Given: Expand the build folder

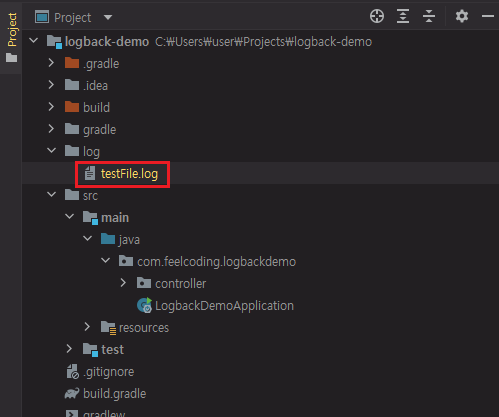Looking at the screenshot, I should point(51,107).
